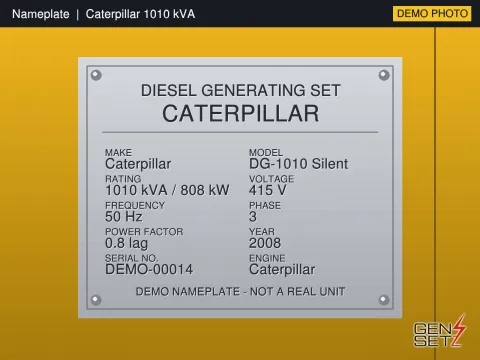The width and height of the screenshot is (480, 360).
Task: Click the RATING label
Action: [x=123, y=179]
